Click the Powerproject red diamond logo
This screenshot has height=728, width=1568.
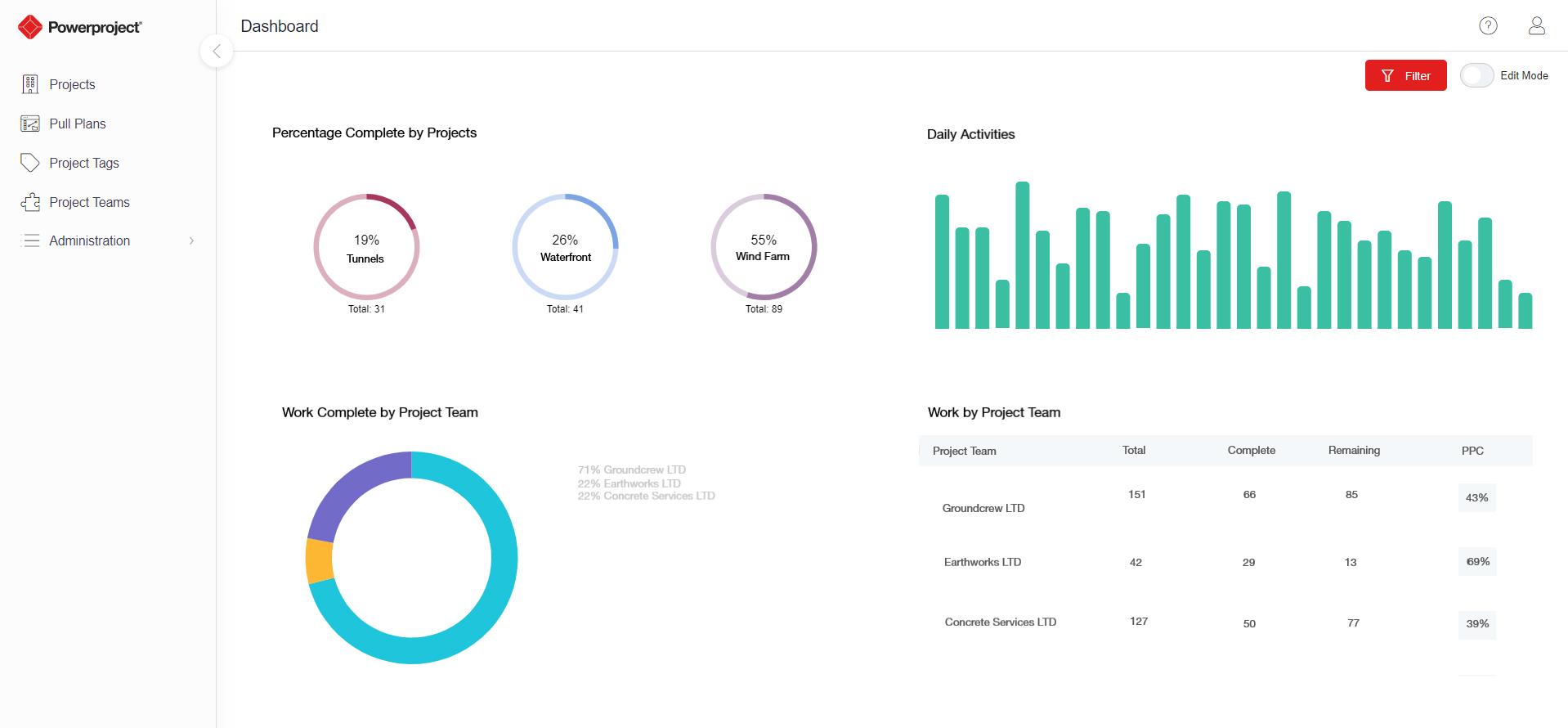[30, 27]
